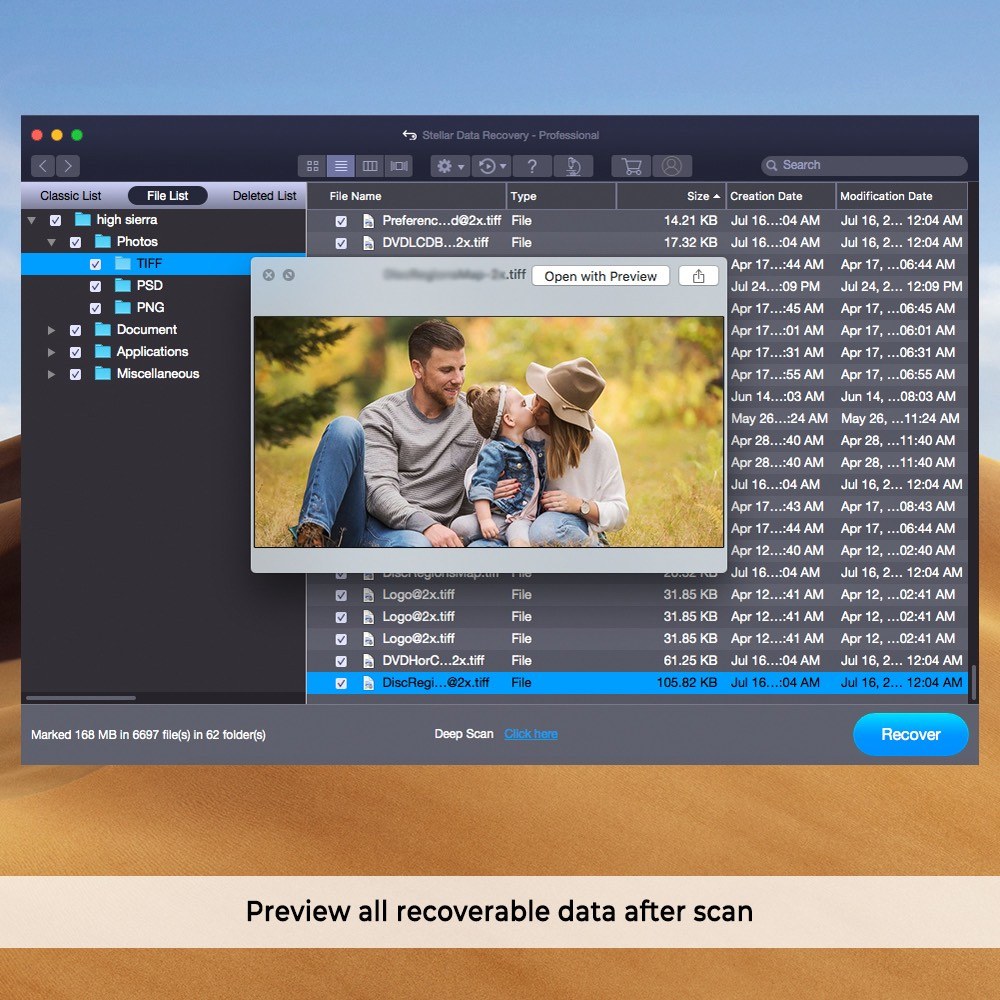
Task: Click the share icon in preview popup
Action: (698, 276)
